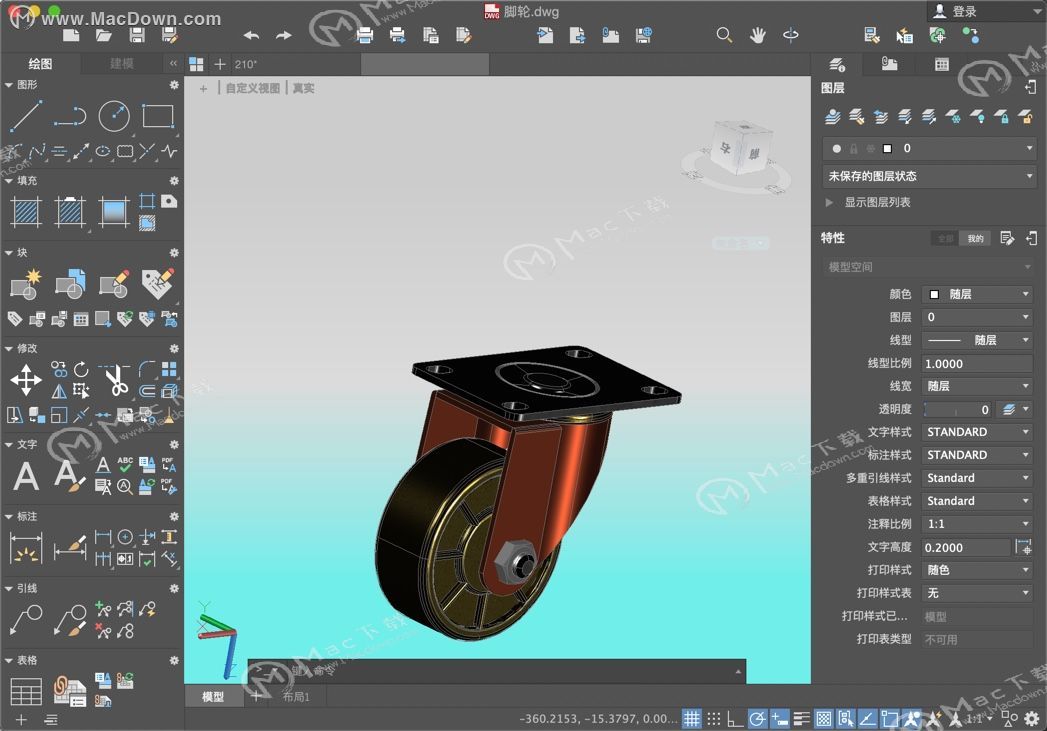Click the Undo arrow
This screenshot has height=731, width=1047.
click(251, 35)
